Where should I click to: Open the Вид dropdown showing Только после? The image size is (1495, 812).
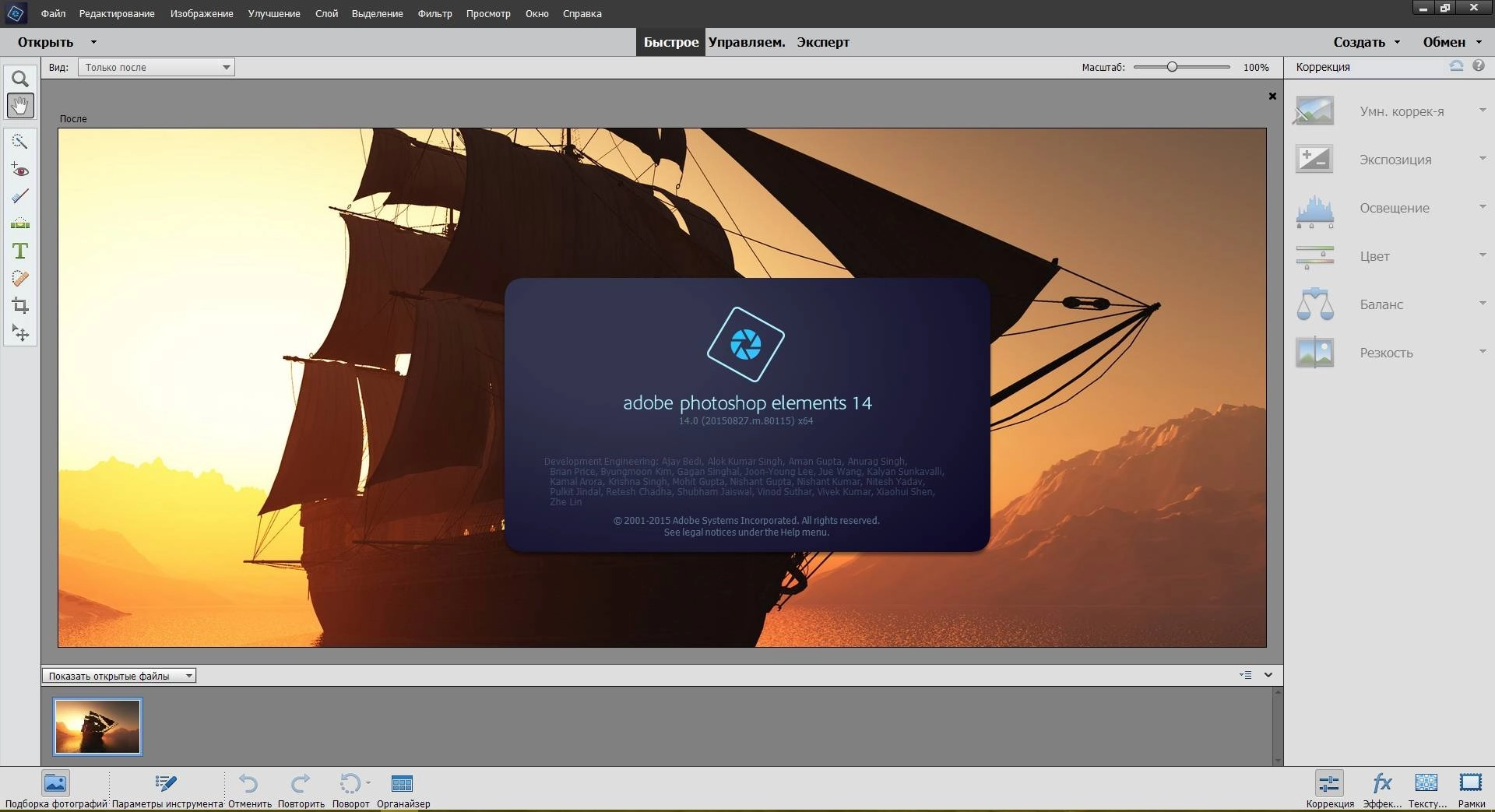click(x=156, y=67)
